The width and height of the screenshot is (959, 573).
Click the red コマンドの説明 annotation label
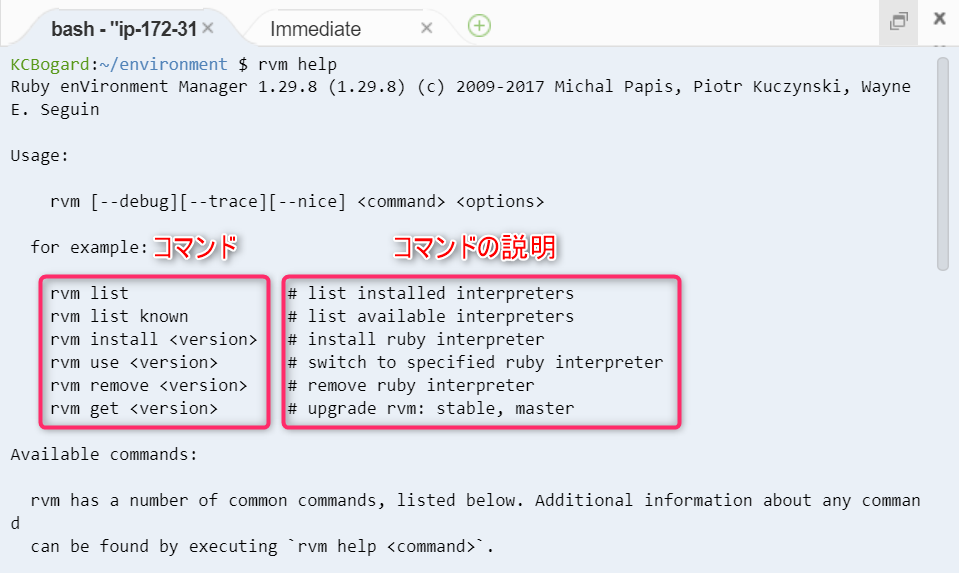point(475,247)
